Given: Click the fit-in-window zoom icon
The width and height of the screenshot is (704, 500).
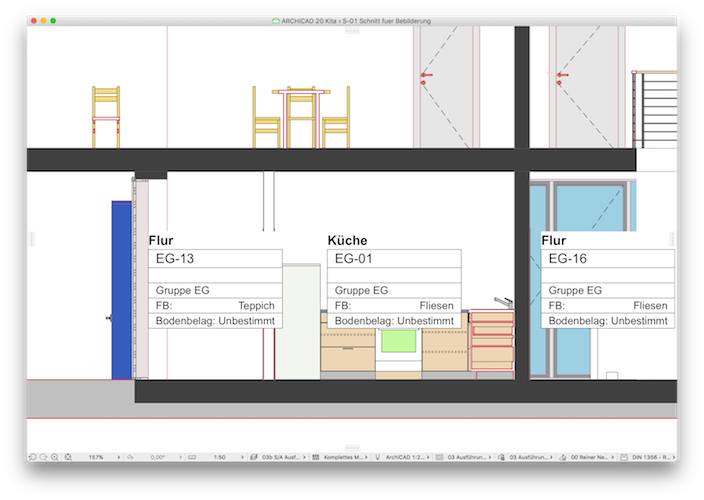Looking at the screenshot, I should coord(68,457).
